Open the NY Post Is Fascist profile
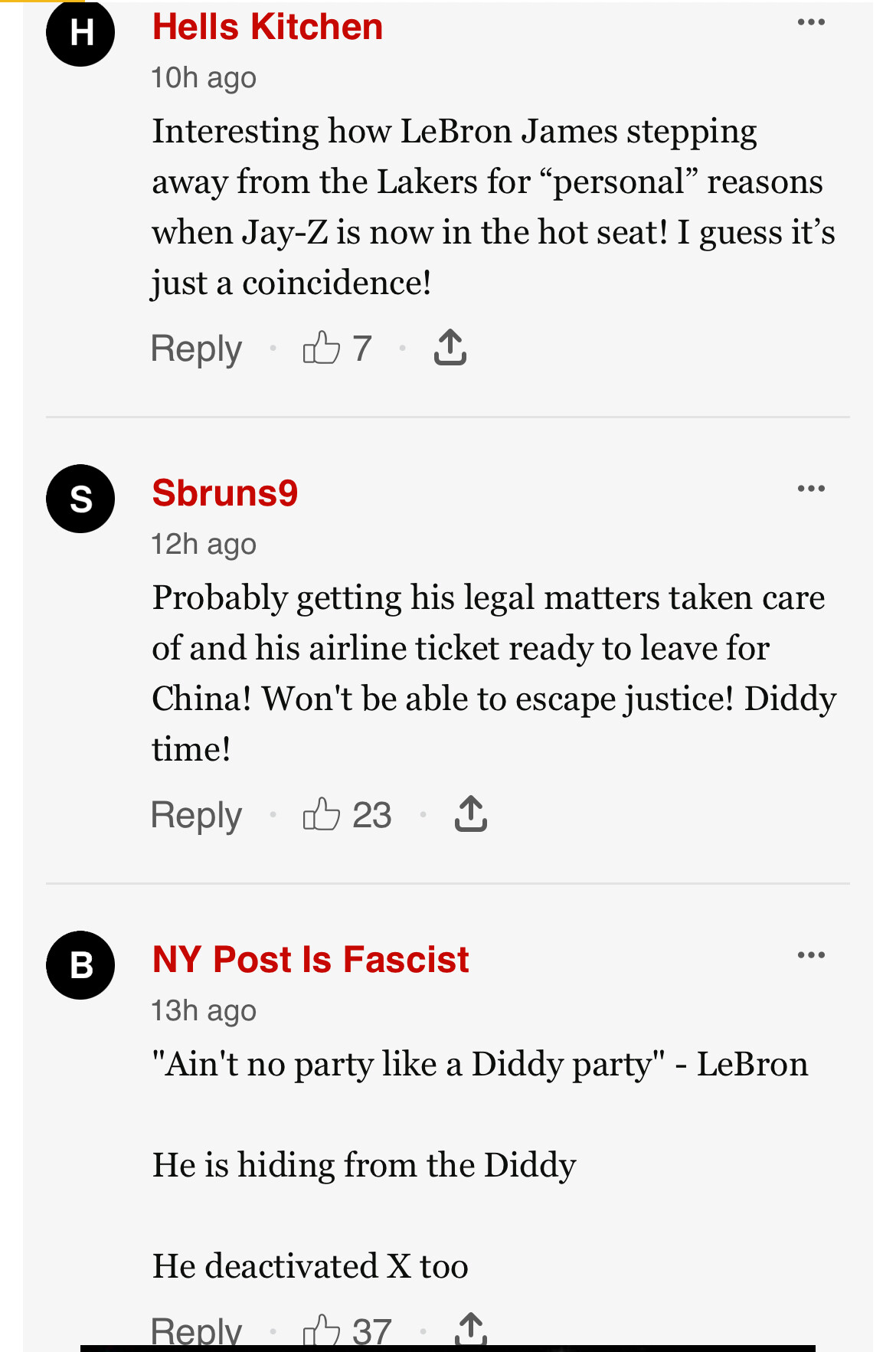896x1352 pixels. (310, 959)
